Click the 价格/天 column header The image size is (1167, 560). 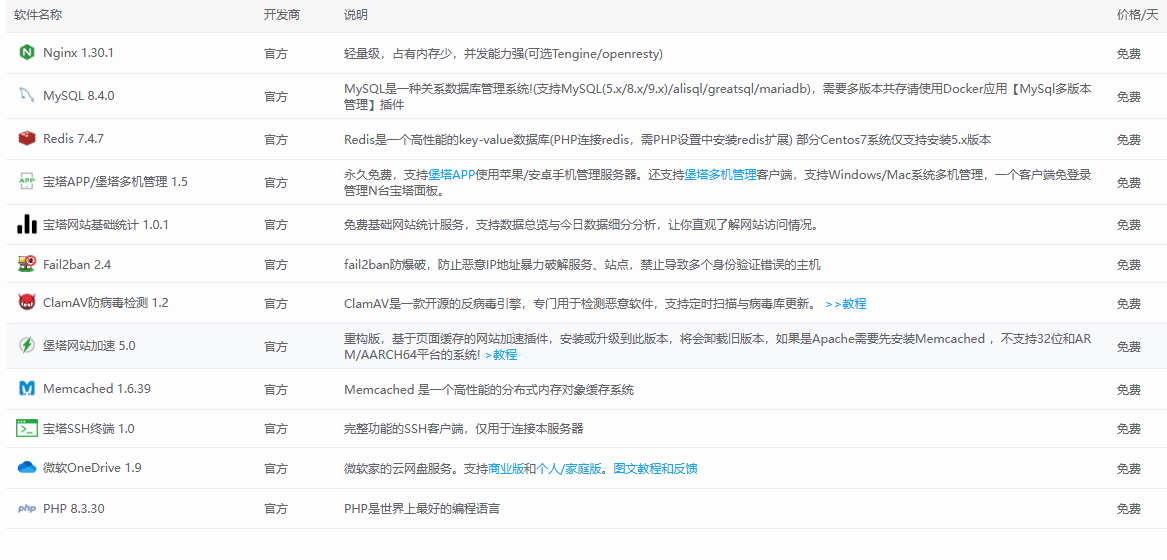click(1137, 15)
